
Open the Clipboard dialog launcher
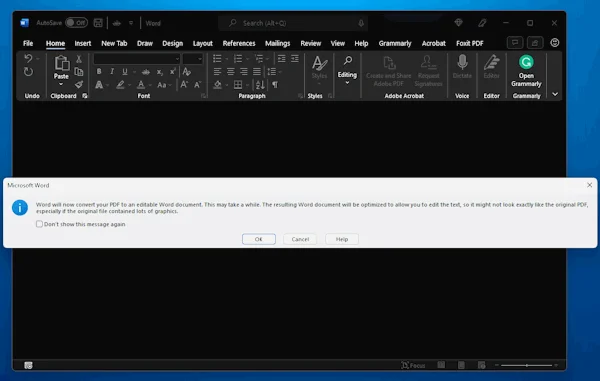coord(85,96)
